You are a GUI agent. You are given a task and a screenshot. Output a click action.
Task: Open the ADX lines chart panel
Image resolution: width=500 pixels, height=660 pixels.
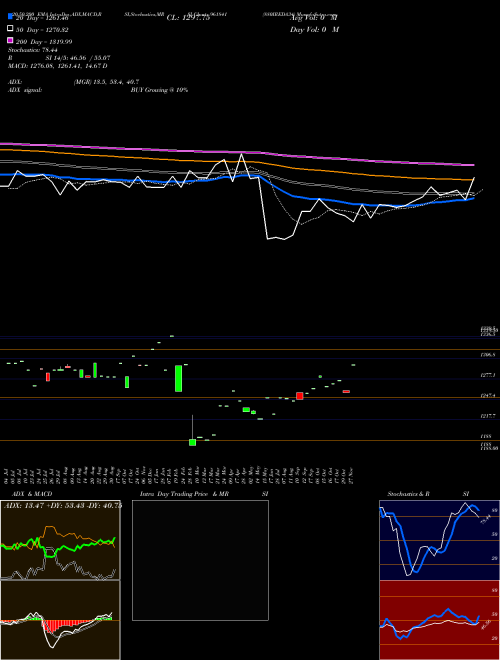(x=60, y=540)
